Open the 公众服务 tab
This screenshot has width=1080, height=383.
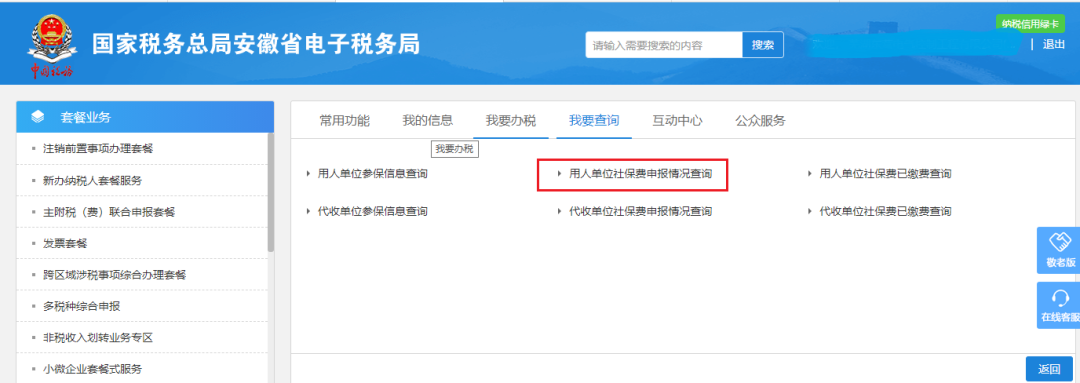click(x=760, y=121)
